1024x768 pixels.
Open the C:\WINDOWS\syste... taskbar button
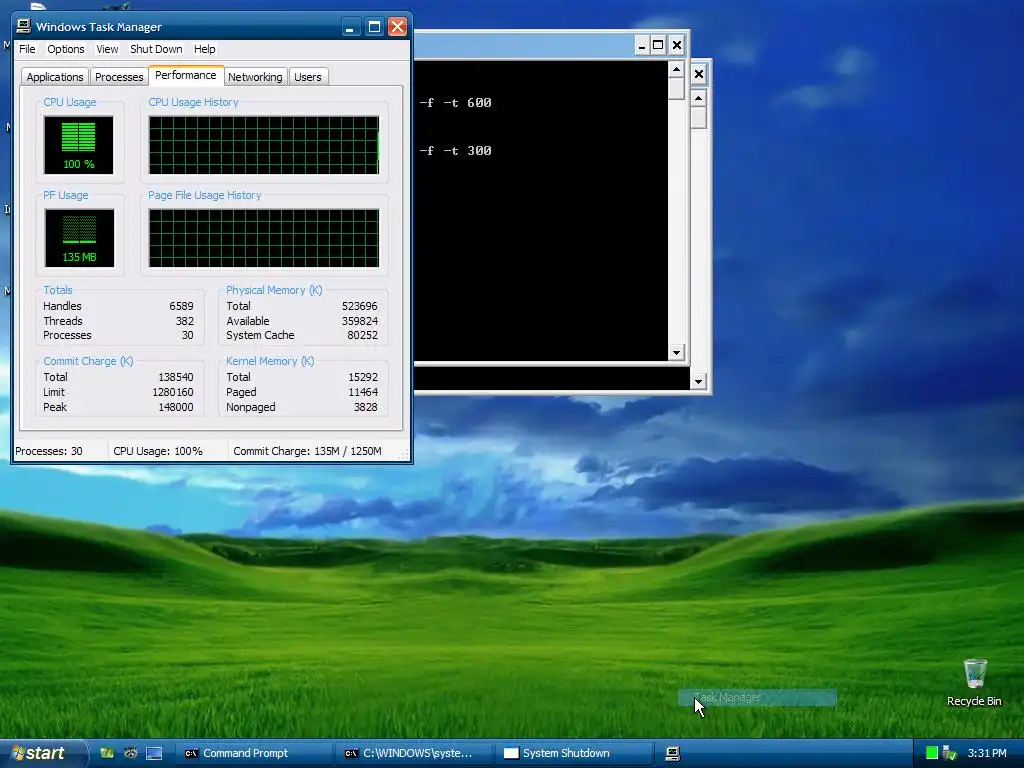click(x=413, y=753)
